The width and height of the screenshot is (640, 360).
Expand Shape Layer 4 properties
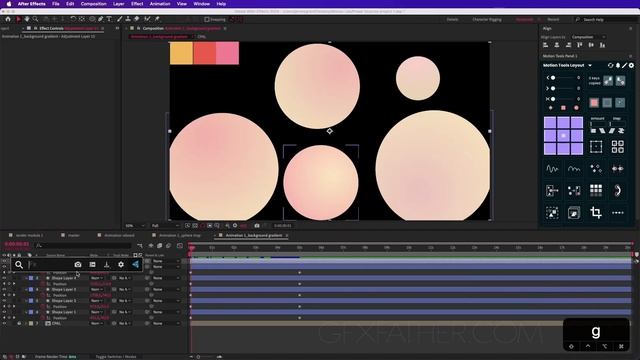pyautogui.click(x=27, y=278)
